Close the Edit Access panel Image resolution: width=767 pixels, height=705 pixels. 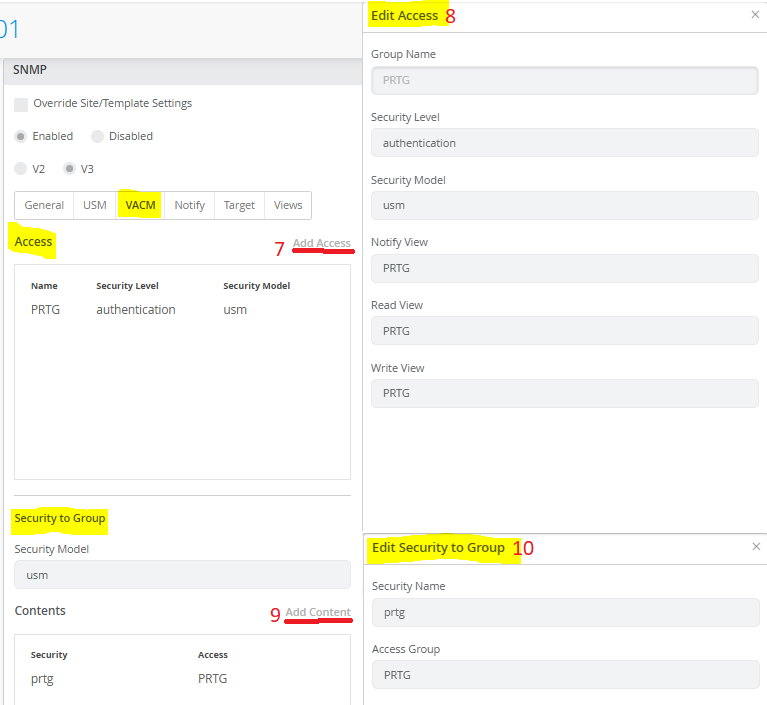[x=755, y=15]
